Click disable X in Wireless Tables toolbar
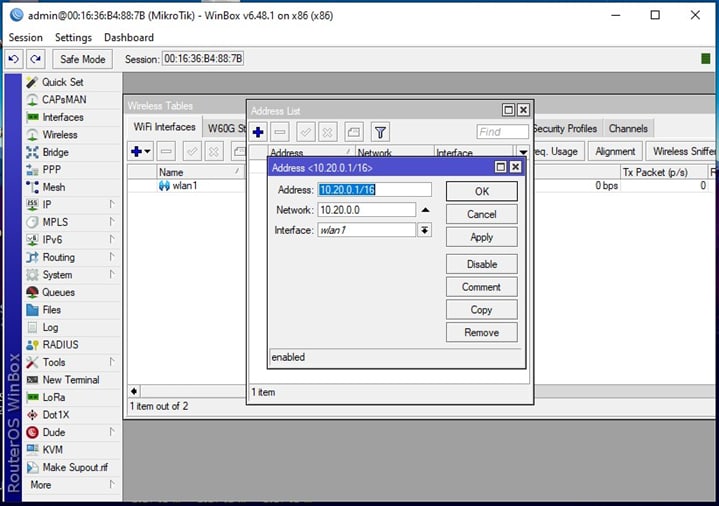Screen dimensions: 719x506 click(x=214, y=151)
